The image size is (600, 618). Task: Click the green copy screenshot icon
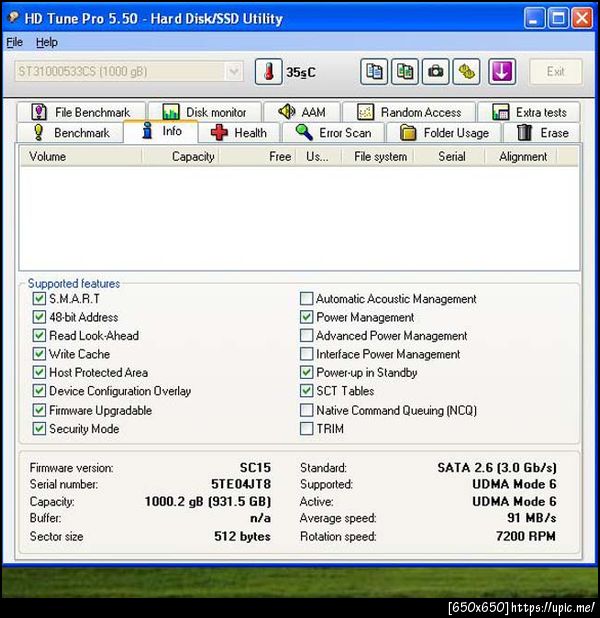point(405,72)
